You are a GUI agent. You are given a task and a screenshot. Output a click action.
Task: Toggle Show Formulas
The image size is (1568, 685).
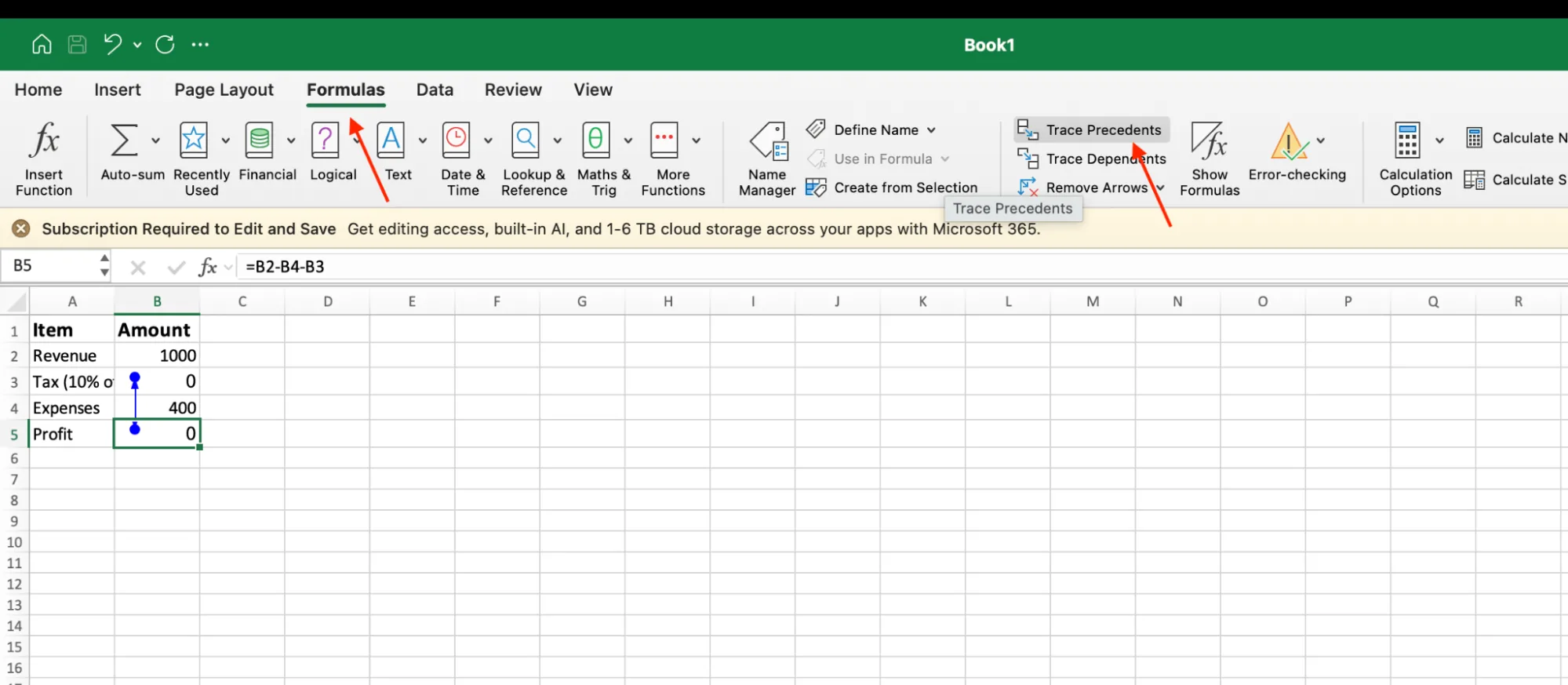[x=1210, y=158]
